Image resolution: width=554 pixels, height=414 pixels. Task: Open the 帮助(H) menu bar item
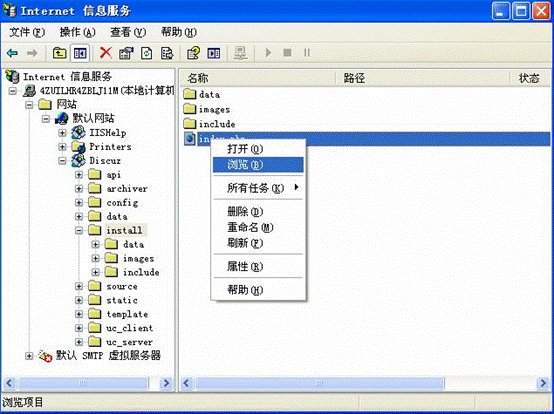pos(179,32)
